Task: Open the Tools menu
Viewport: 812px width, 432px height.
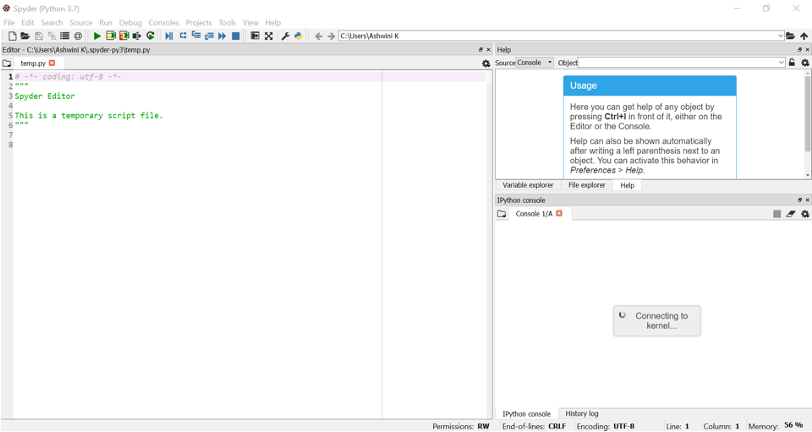Action: point(227,23)
